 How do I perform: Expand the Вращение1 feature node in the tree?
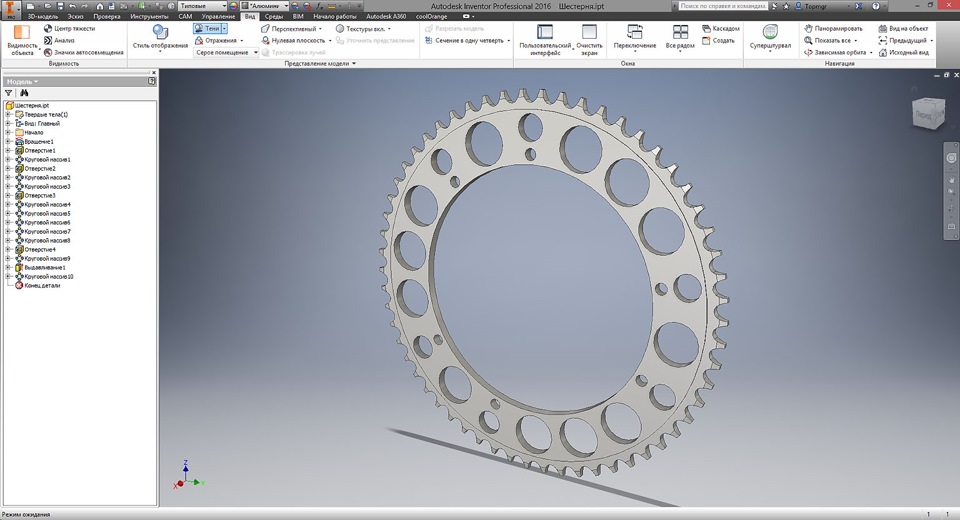click(x=8, y=142)
